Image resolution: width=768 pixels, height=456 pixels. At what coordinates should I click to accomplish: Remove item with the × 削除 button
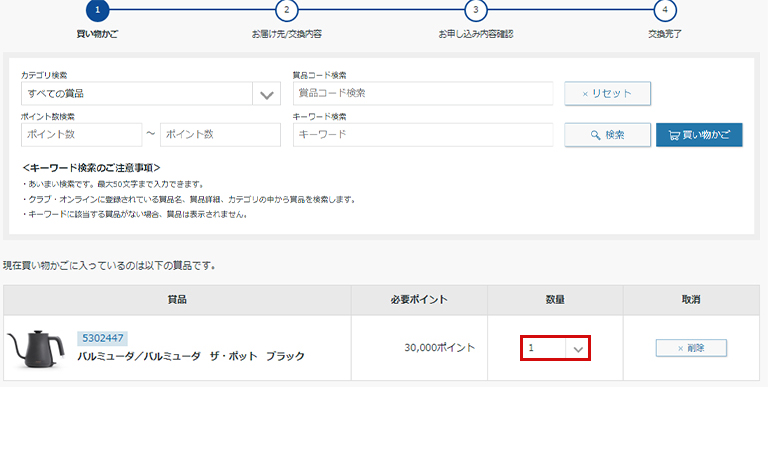tap(691, 348)
